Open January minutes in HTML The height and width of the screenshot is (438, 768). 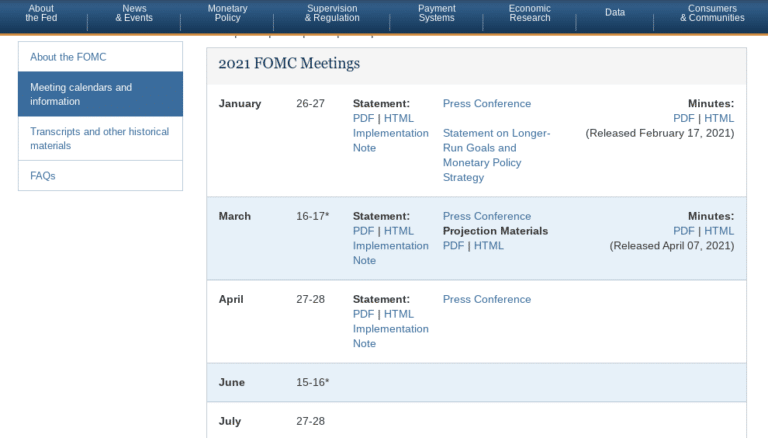(x=718, y=118)
